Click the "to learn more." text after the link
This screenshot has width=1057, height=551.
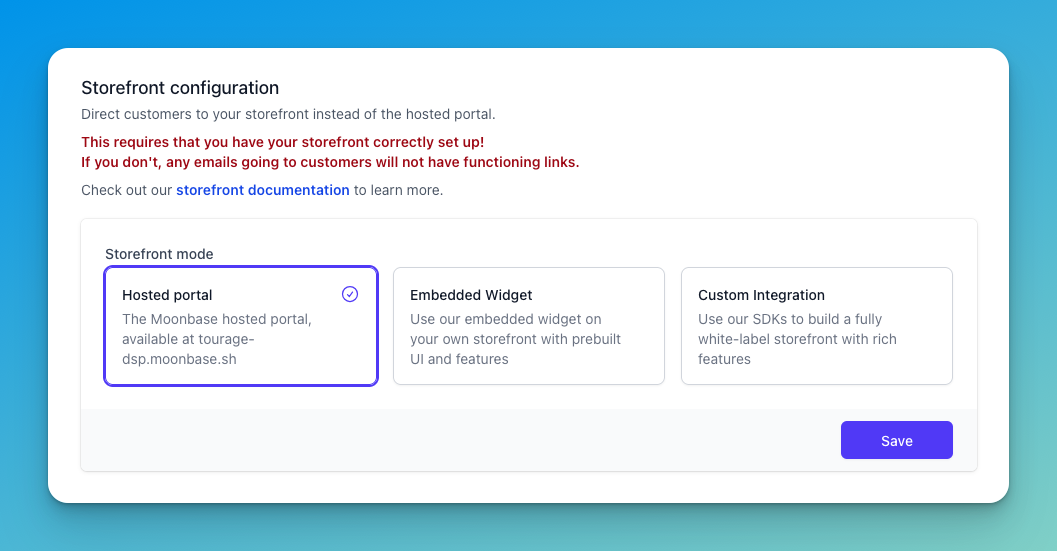tap(398, 190)
